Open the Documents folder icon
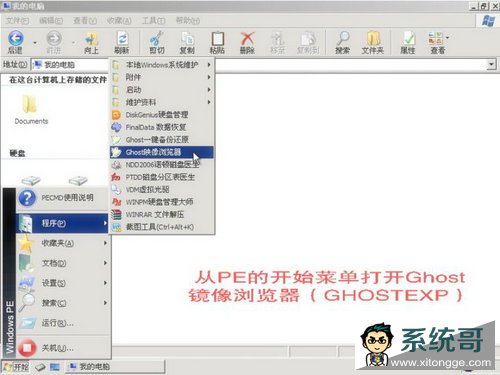500x375 pixels. pyautogui.click(x=31, y=109)
